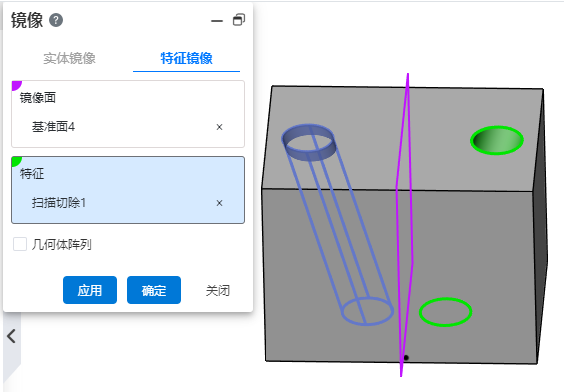The image size is (564, 392).
Task: Activate the 镜像面 selection box
Action: (128, 114)
